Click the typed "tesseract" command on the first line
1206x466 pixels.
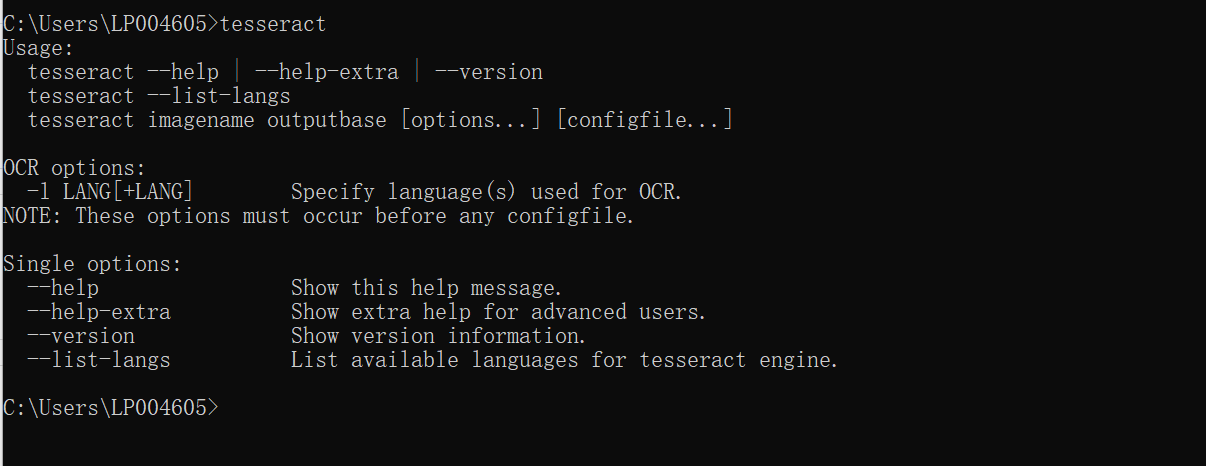click(x=272, y=23)
